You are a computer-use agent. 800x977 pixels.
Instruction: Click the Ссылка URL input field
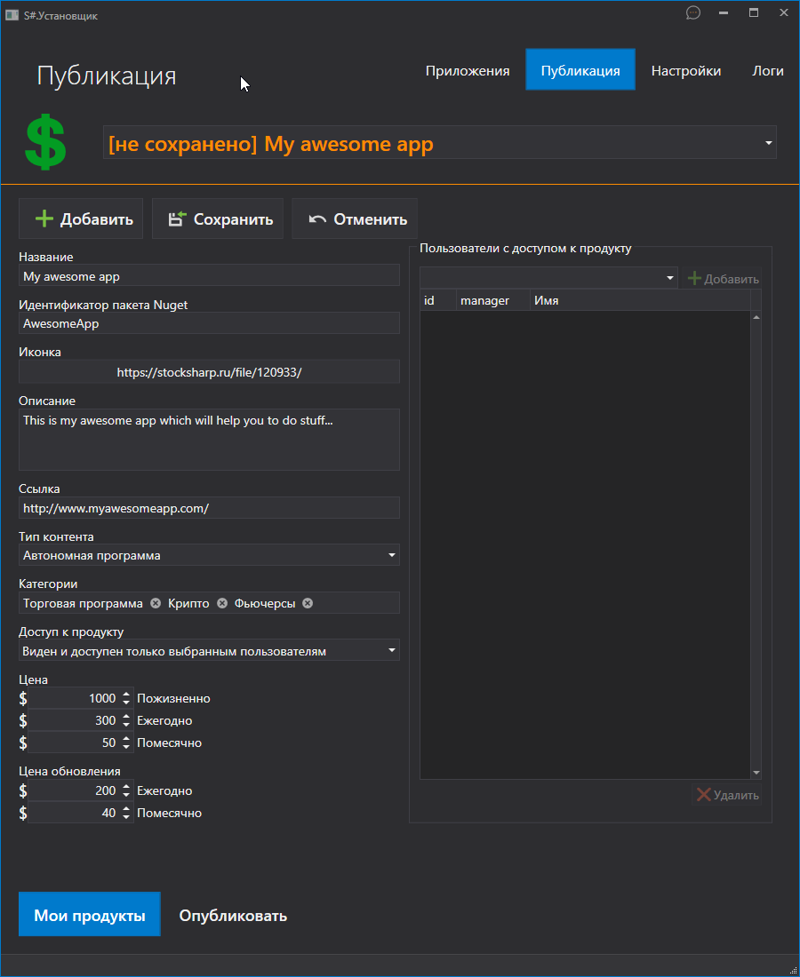(209, 508)
